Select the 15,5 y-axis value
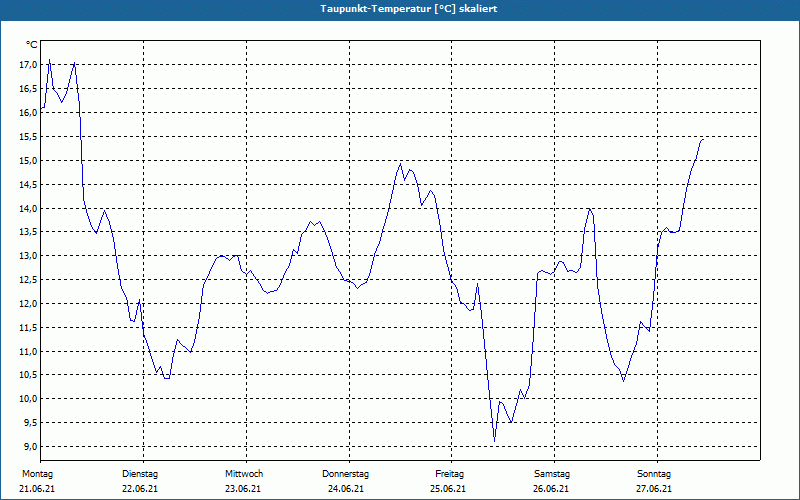Image resolution: width=800 pixels, height=500 pixels. point(29,136)
